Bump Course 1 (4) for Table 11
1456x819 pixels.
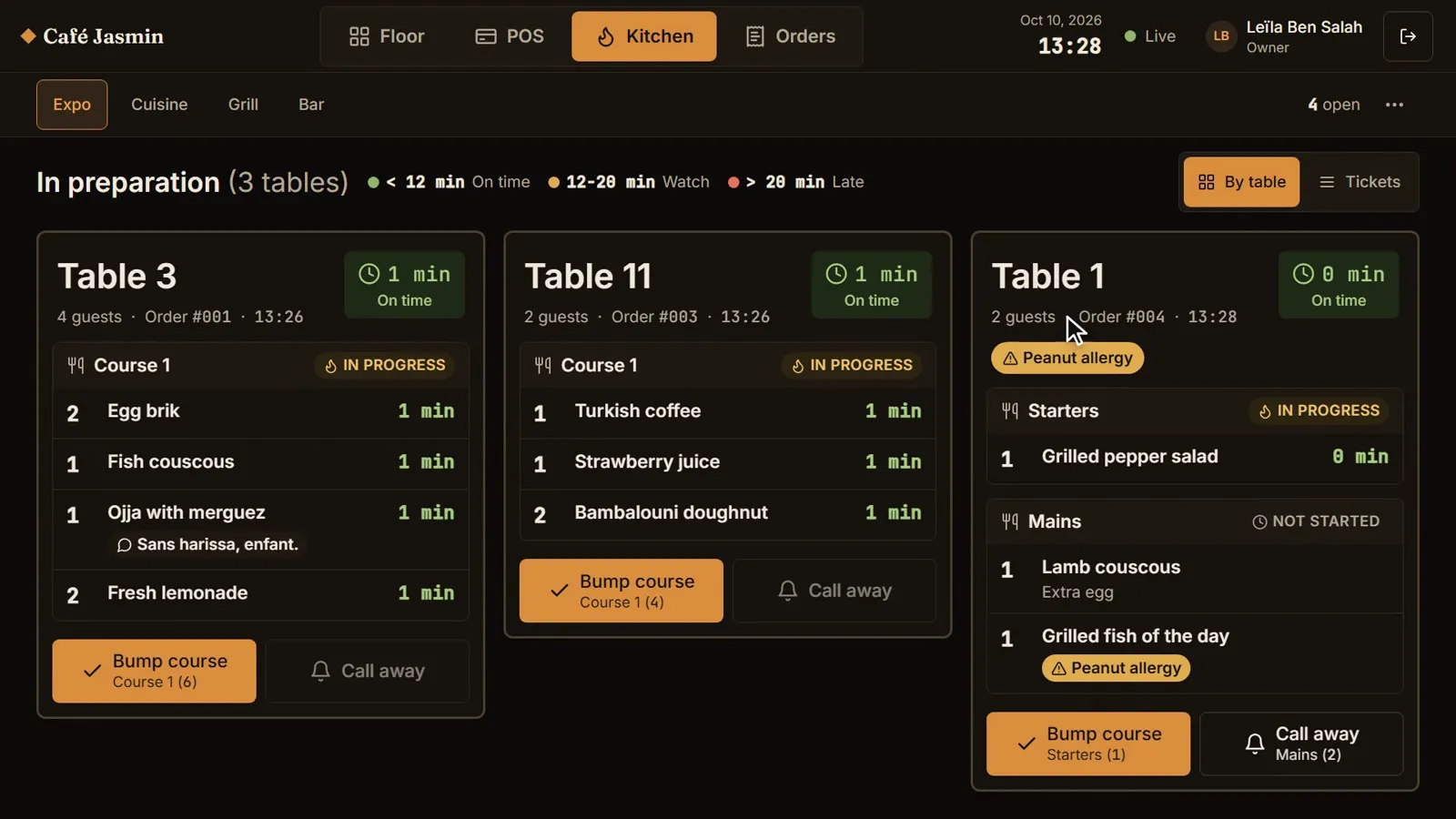point(622,591)
